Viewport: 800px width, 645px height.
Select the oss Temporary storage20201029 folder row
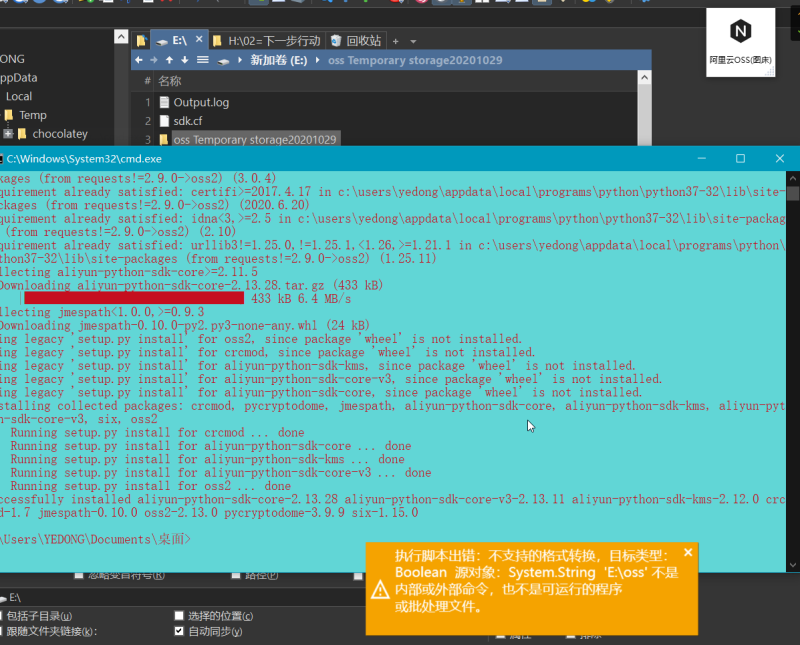click(255, 139)
